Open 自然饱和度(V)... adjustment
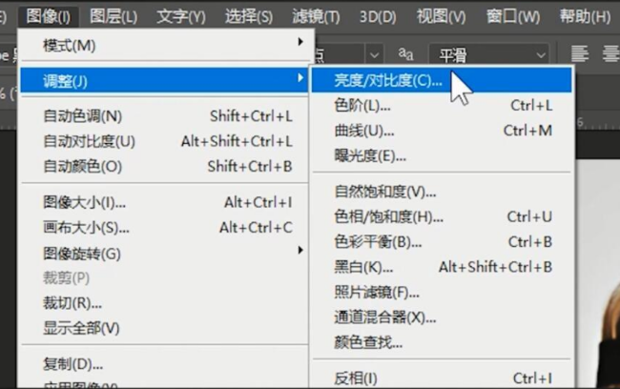This screenshot has height=389, width=620. tap(442, 192)
